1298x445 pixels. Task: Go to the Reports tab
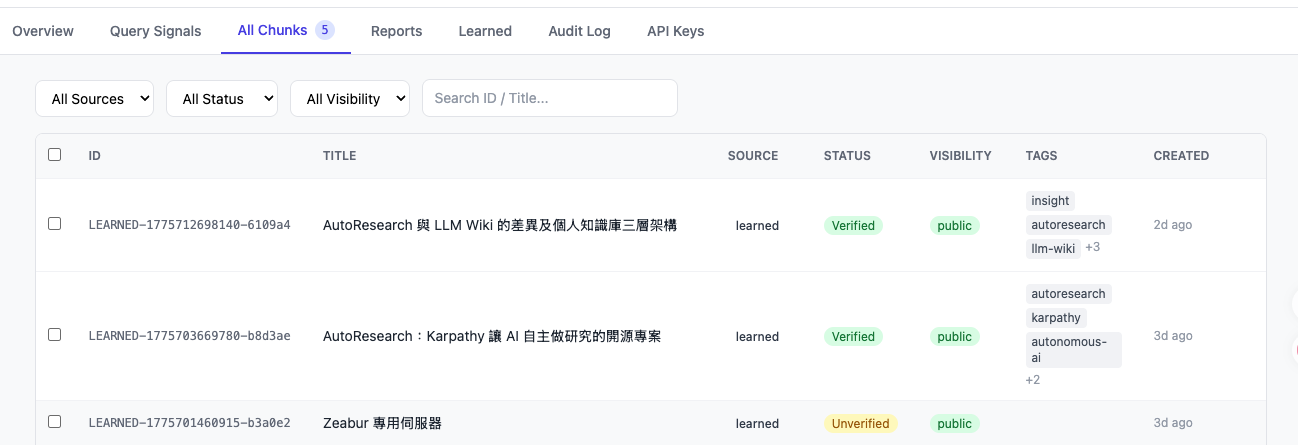tap(396, 31)
